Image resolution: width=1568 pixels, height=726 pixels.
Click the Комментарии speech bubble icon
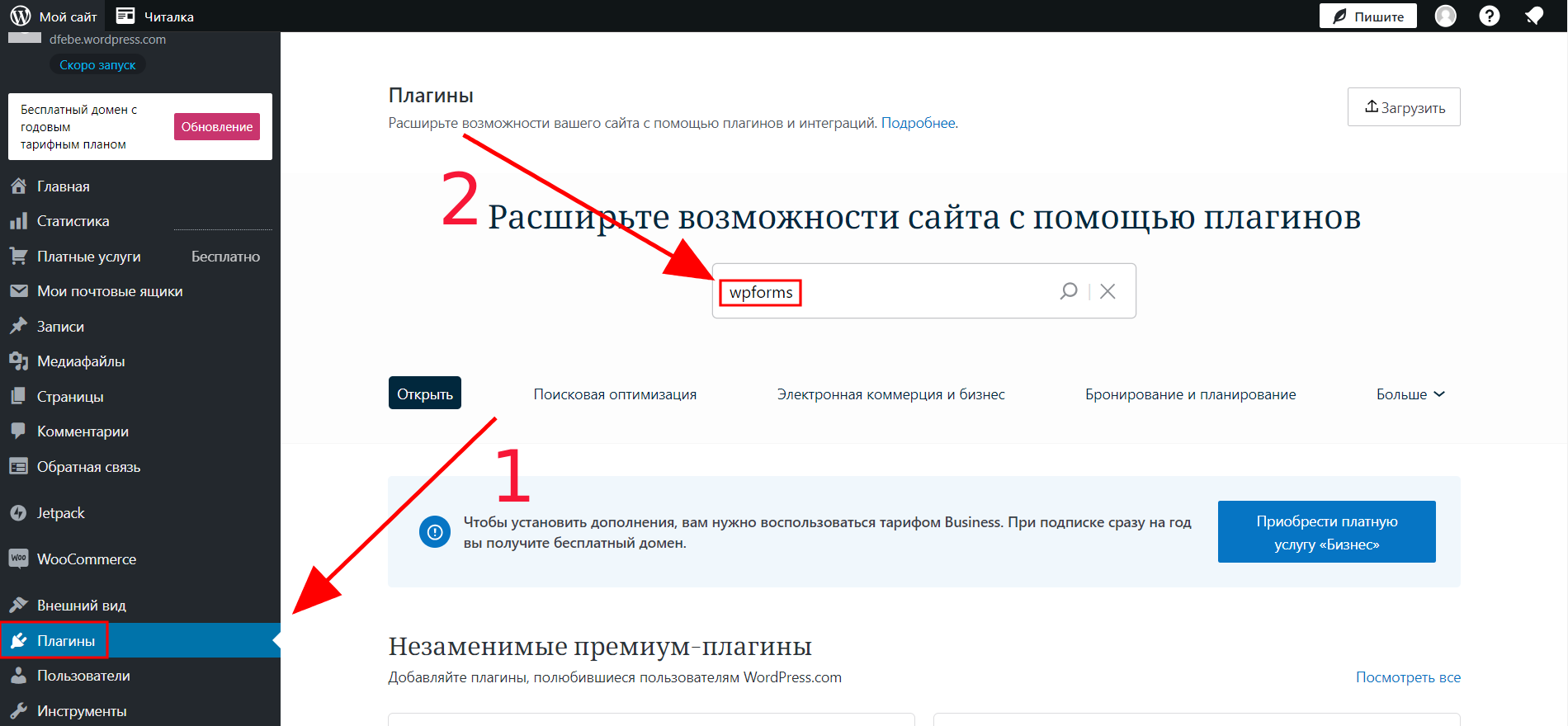pos(18,431)
